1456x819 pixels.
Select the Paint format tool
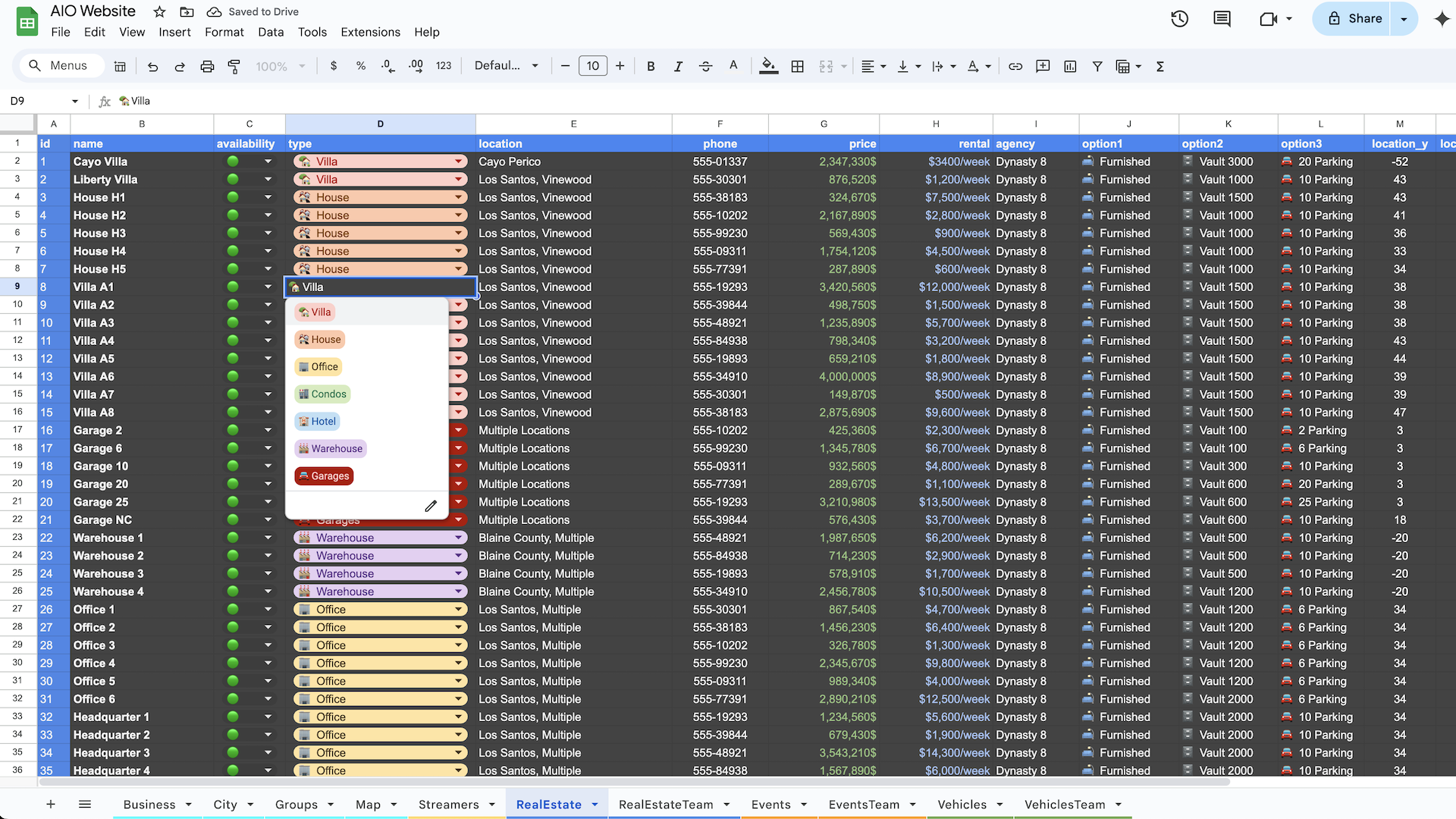[x=234, y=67]
